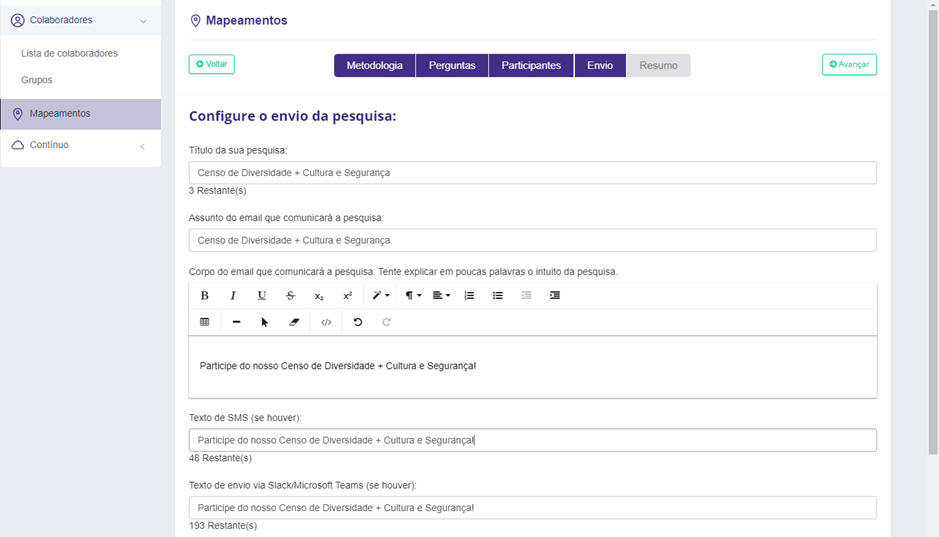The image size is (939, 537).
Task: Switch to the Perguntas step tab
Action: click(451, 65)
